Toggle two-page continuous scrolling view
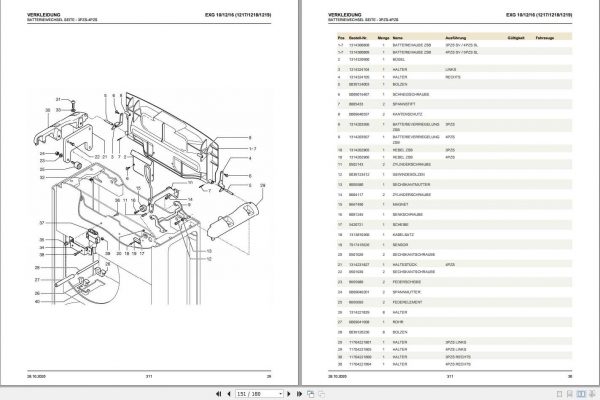 click(x=592, y=394)
